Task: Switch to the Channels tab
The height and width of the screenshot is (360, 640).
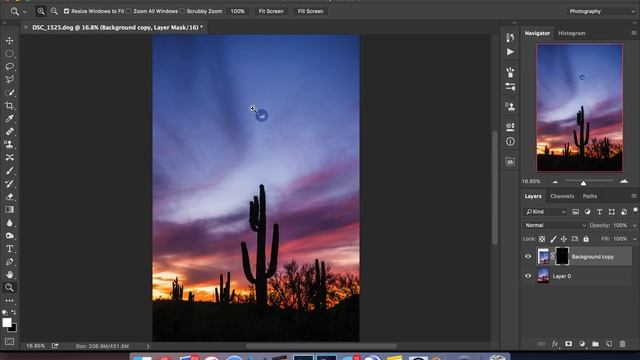Action: click(x=562, y=196)
